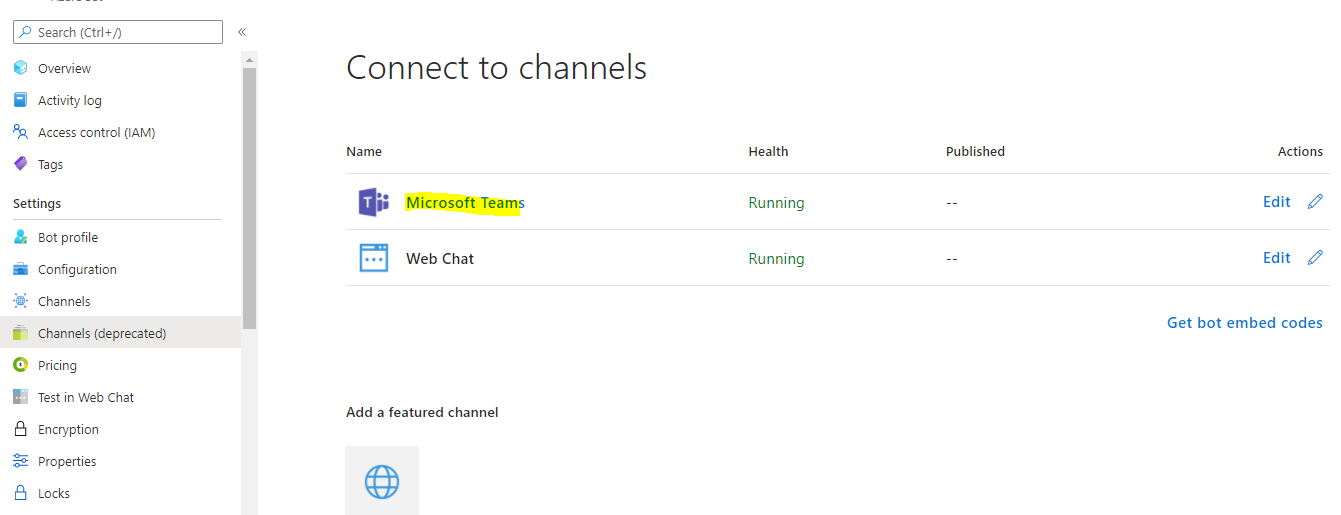Click pencil icon in Microsoft Teams row

pyautogui.click(x=1315, y=202)
